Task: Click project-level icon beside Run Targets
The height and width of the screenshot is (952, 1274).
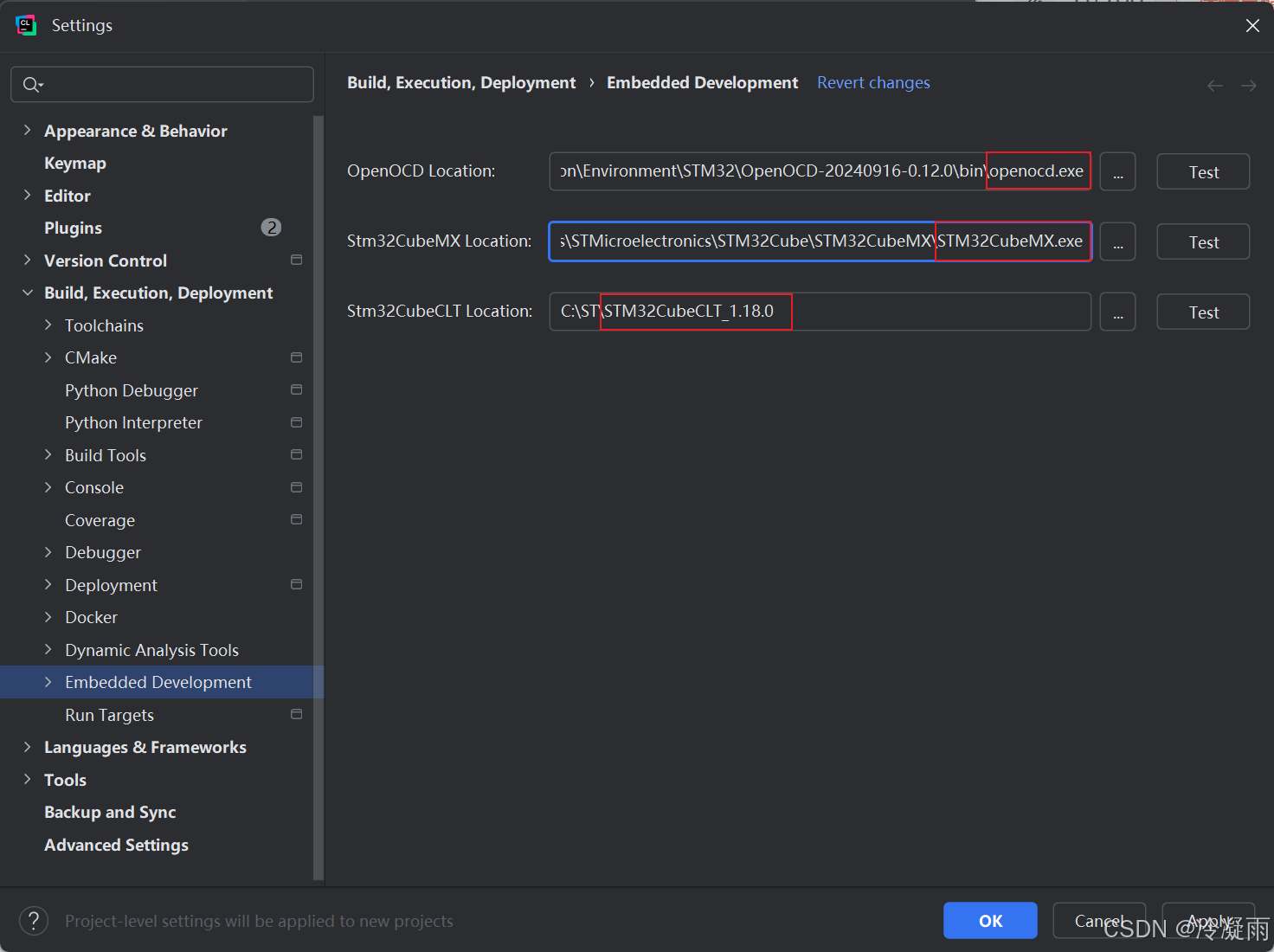Action: point(297,714)
